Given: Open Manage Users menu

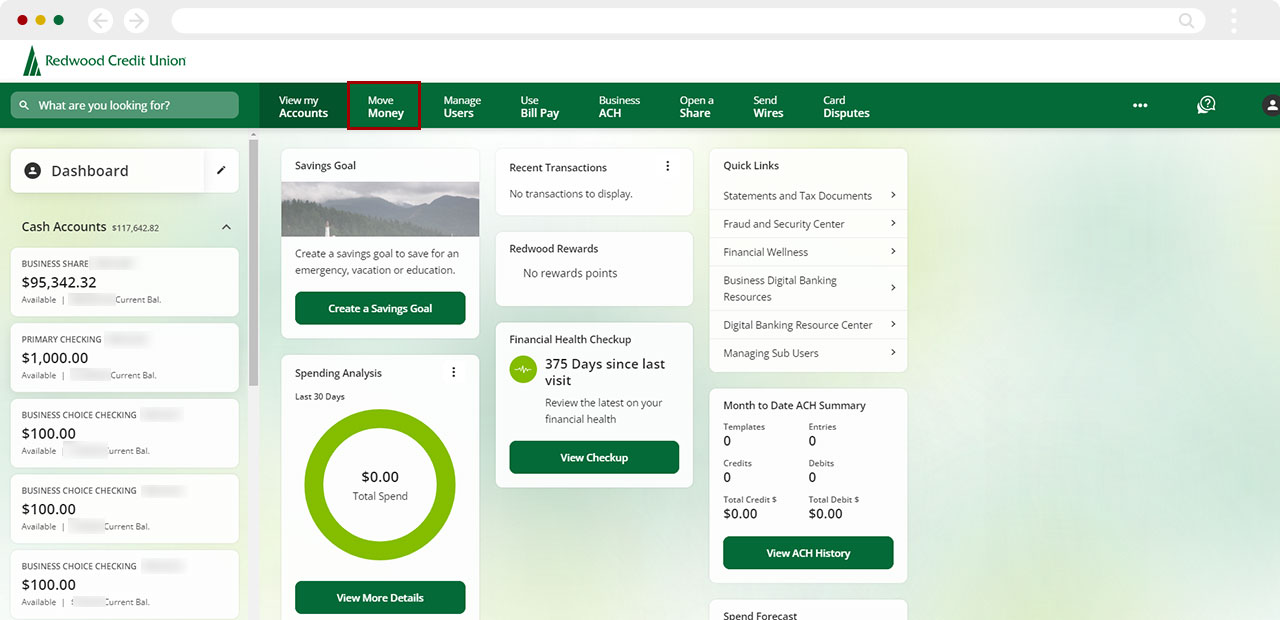Looking at the screenshot, I should tap(462, 106).
